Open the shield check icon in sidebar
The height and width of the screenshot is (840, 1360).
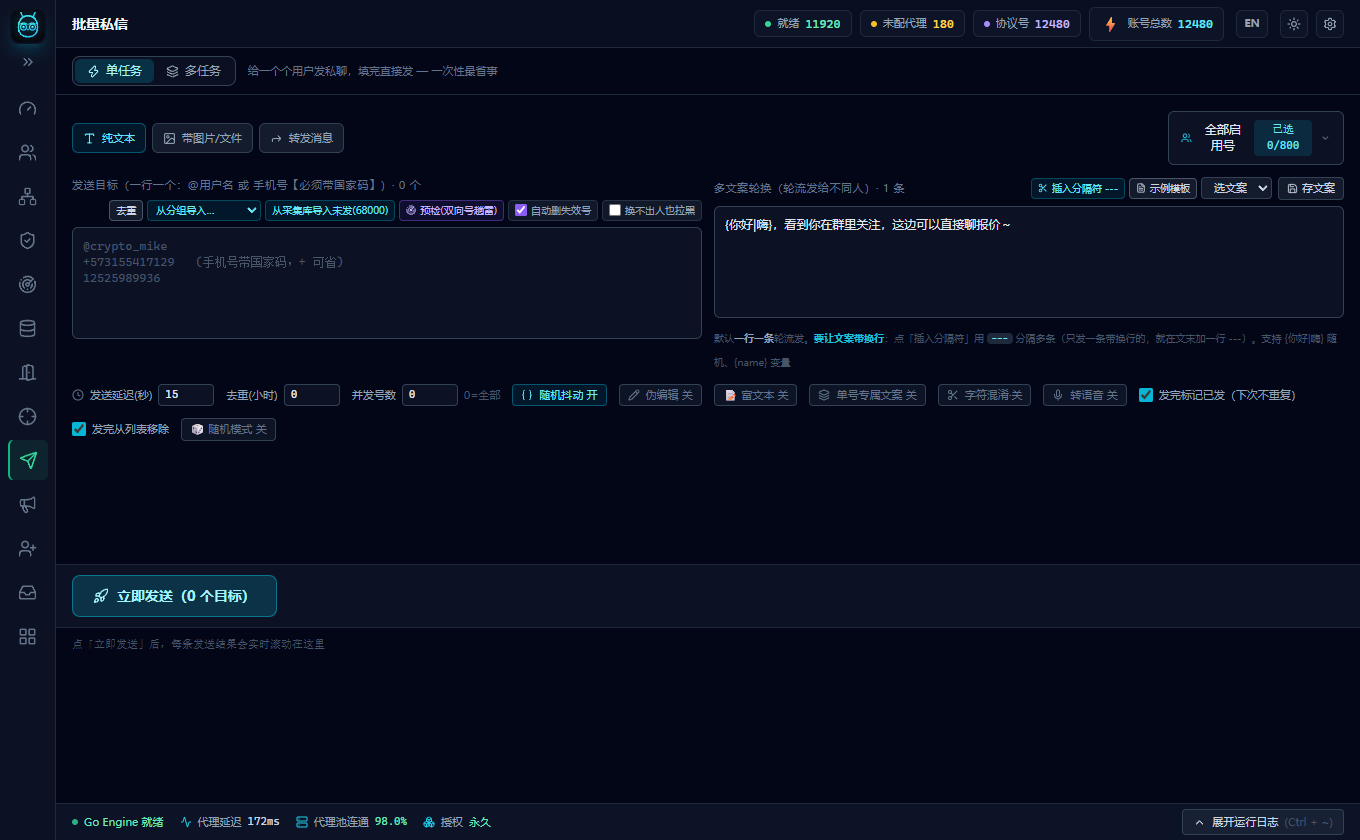28,240
